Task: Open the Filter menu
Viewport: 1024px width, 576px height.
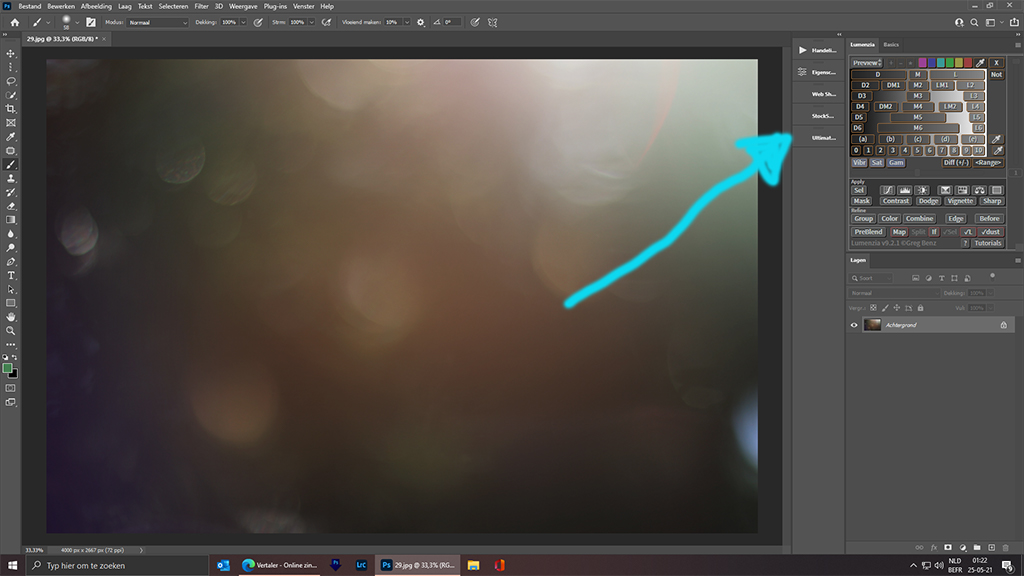Action: [x=201, y=6]
